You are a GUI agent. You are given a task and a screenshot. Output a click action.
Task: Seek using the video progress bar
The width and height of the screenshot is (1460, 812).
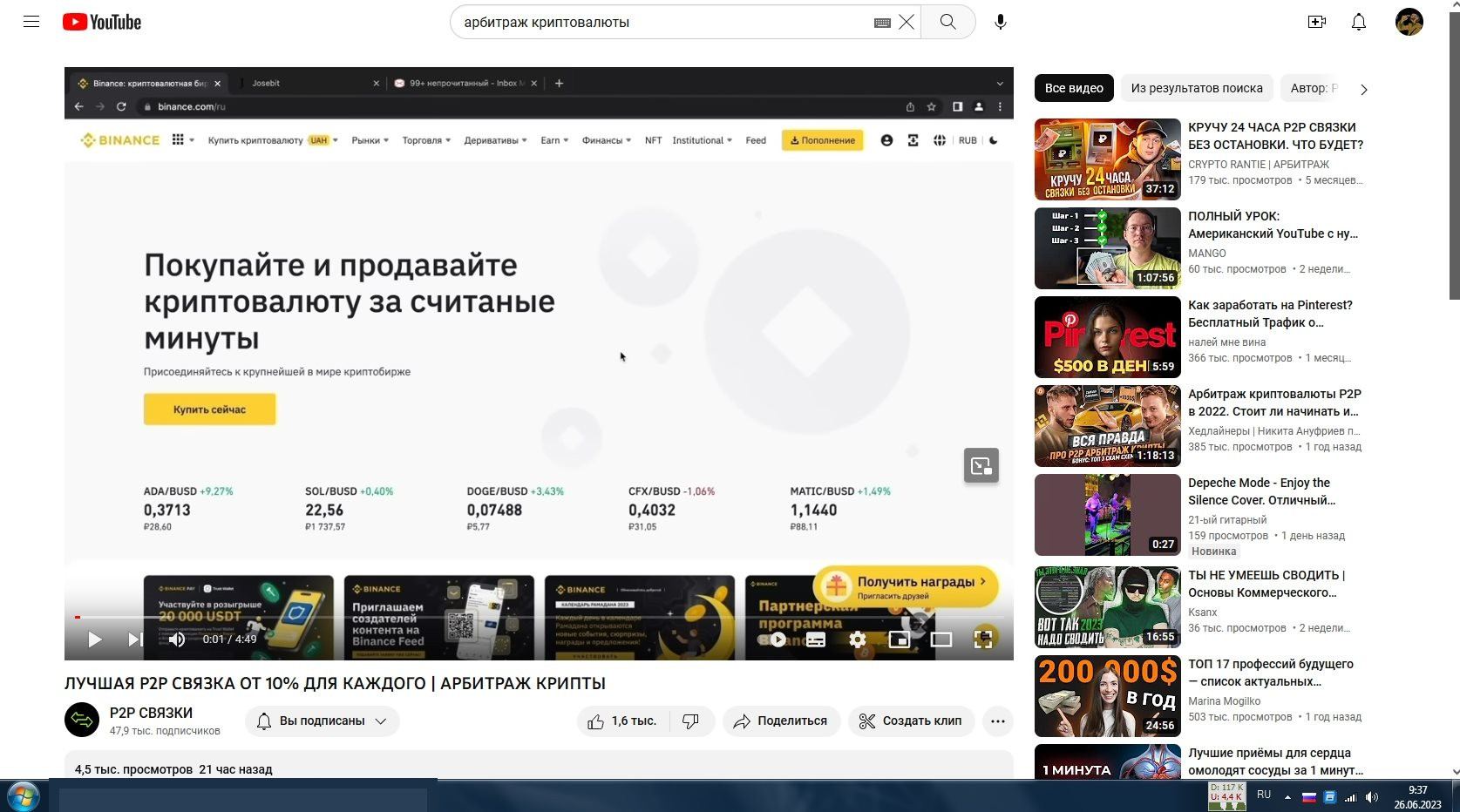[539, 617]
